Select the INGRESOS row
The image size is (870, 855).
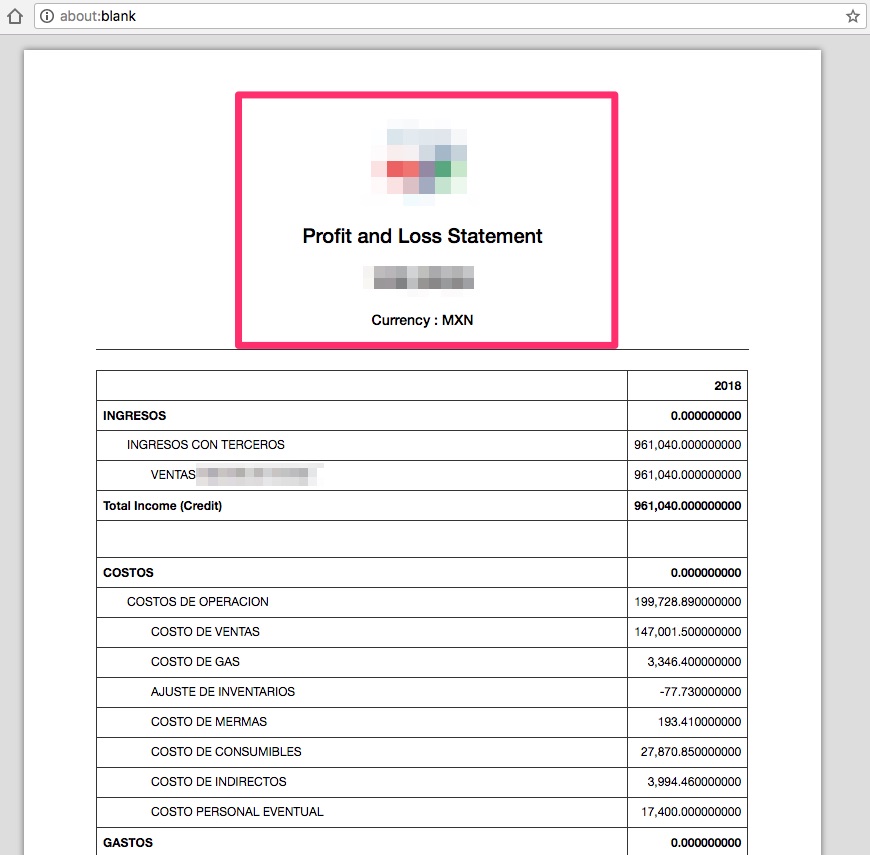tap(133, 415)
